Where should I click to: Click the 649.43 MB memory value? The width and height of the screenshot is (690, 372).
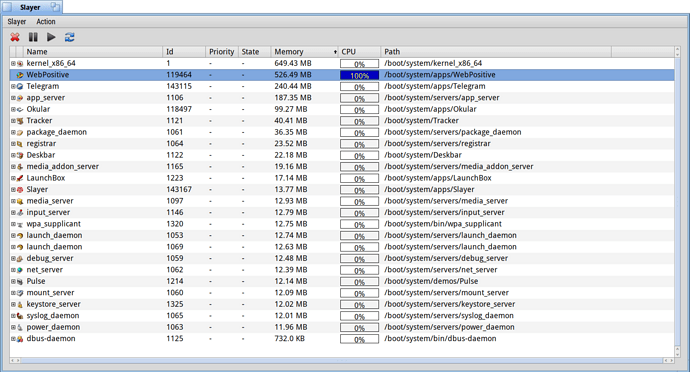coord(293,63)
